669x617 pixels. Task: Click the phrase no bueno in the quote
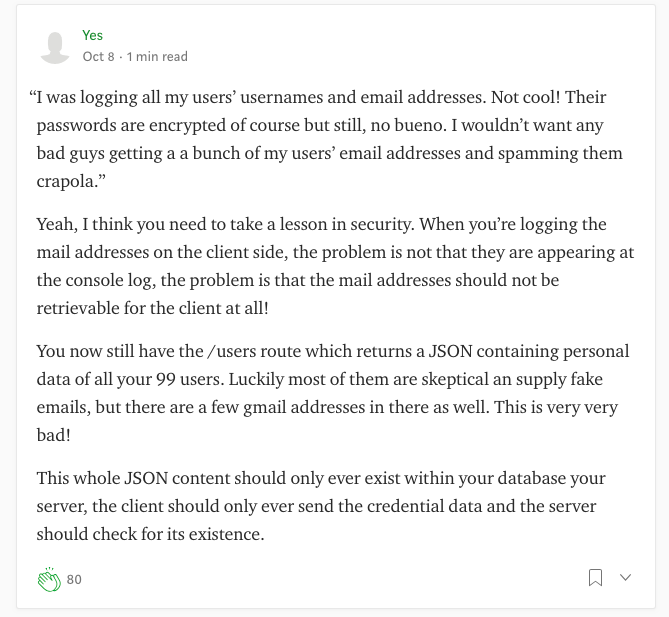(x=407, y=125)
